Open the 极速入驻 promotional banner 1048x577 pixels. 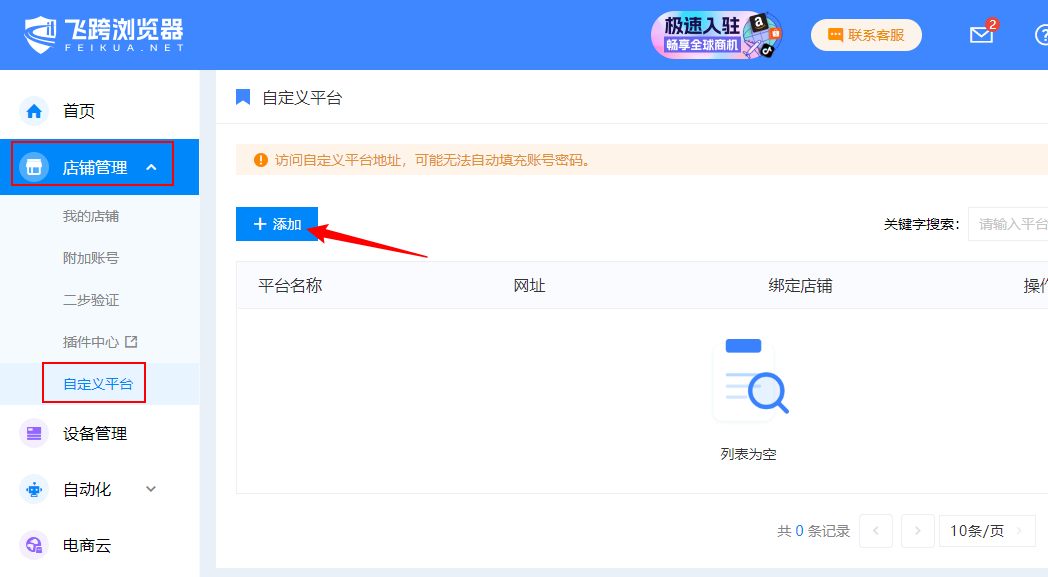[716, 35]
